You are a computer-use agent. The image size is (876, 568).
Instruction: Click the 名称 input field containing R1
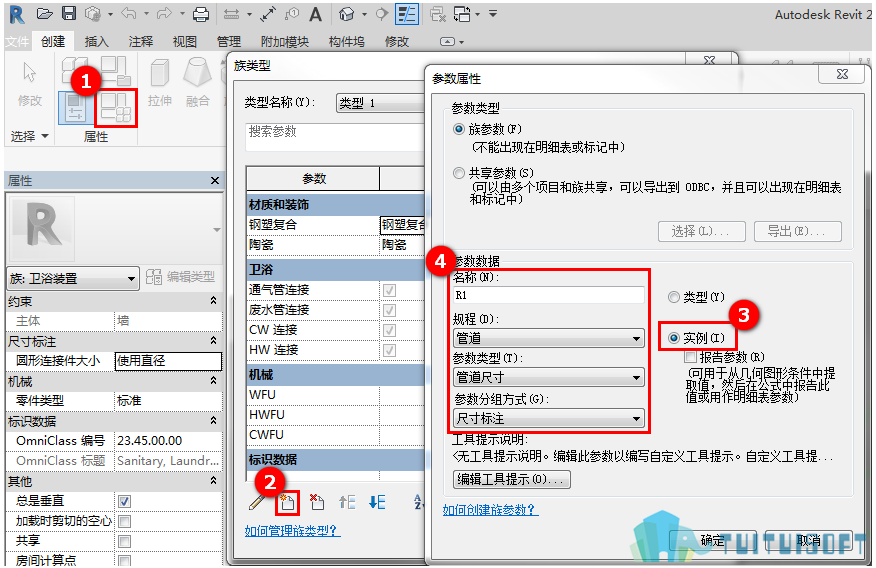[x=549, y=295]
